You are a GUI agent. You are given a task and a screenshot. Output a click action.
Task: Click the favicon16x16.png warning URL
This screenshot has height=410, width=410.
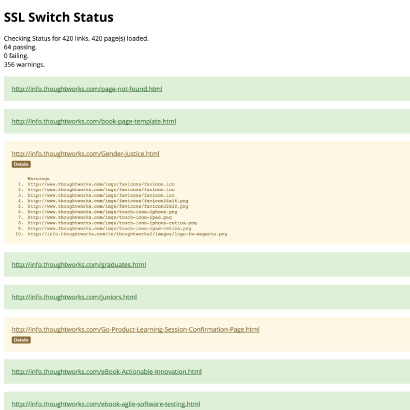click(x=108, y=201)
